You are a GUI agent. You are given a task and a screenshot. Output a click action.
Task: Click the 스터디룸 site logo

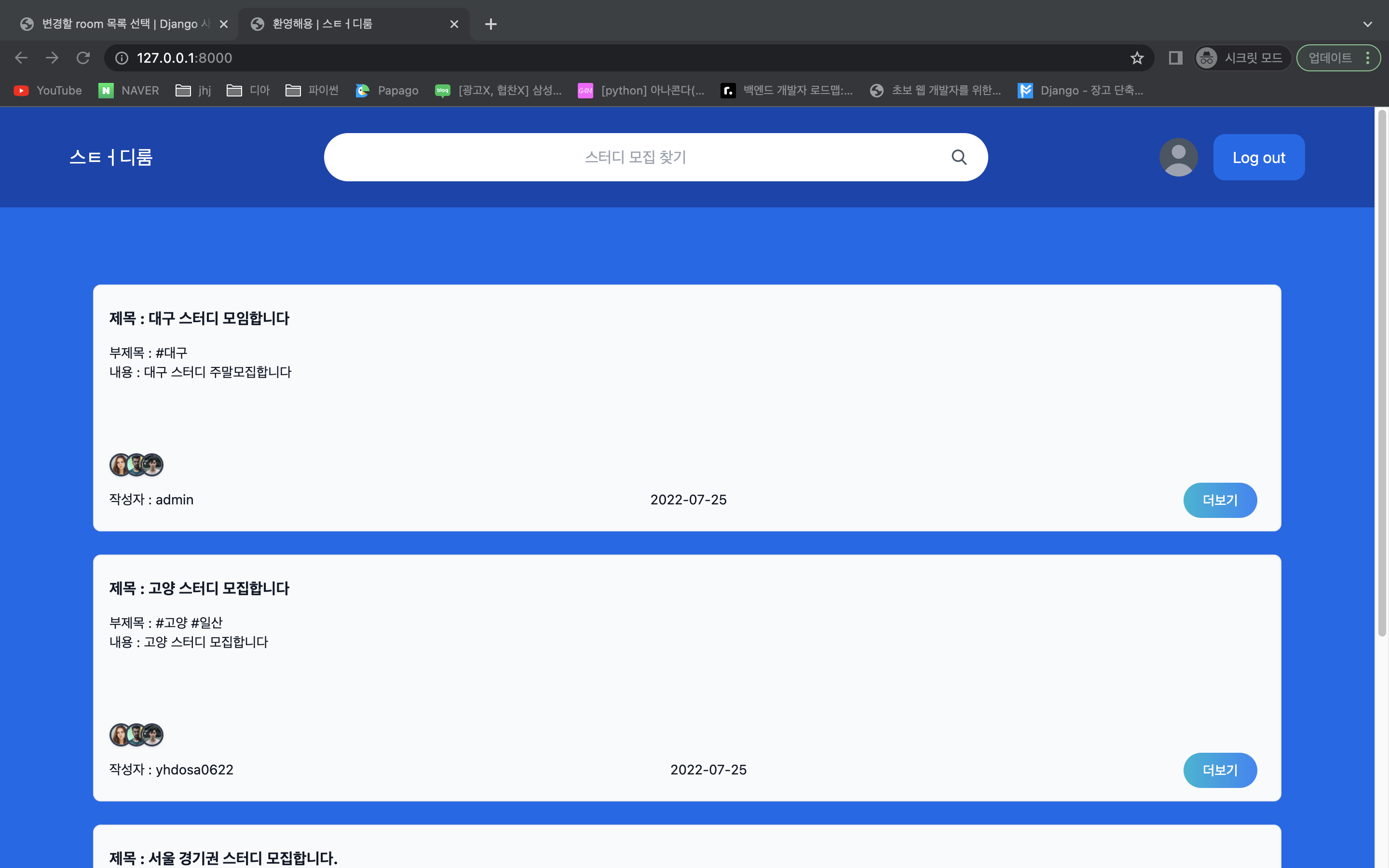pos(111,157)
